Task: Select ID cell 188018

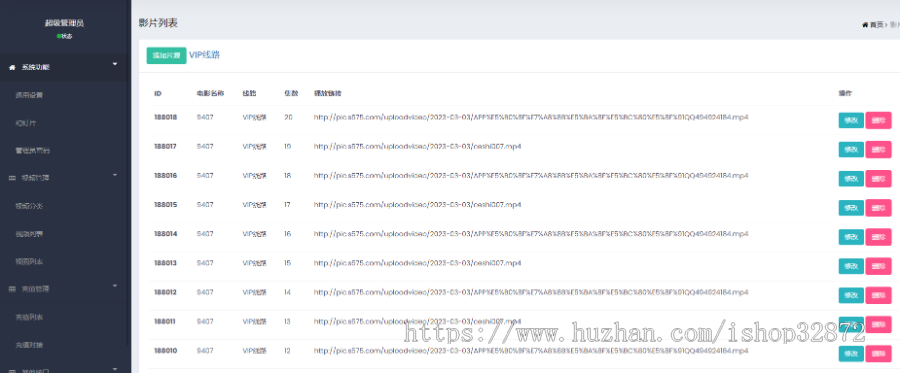Action: [165, 117]
